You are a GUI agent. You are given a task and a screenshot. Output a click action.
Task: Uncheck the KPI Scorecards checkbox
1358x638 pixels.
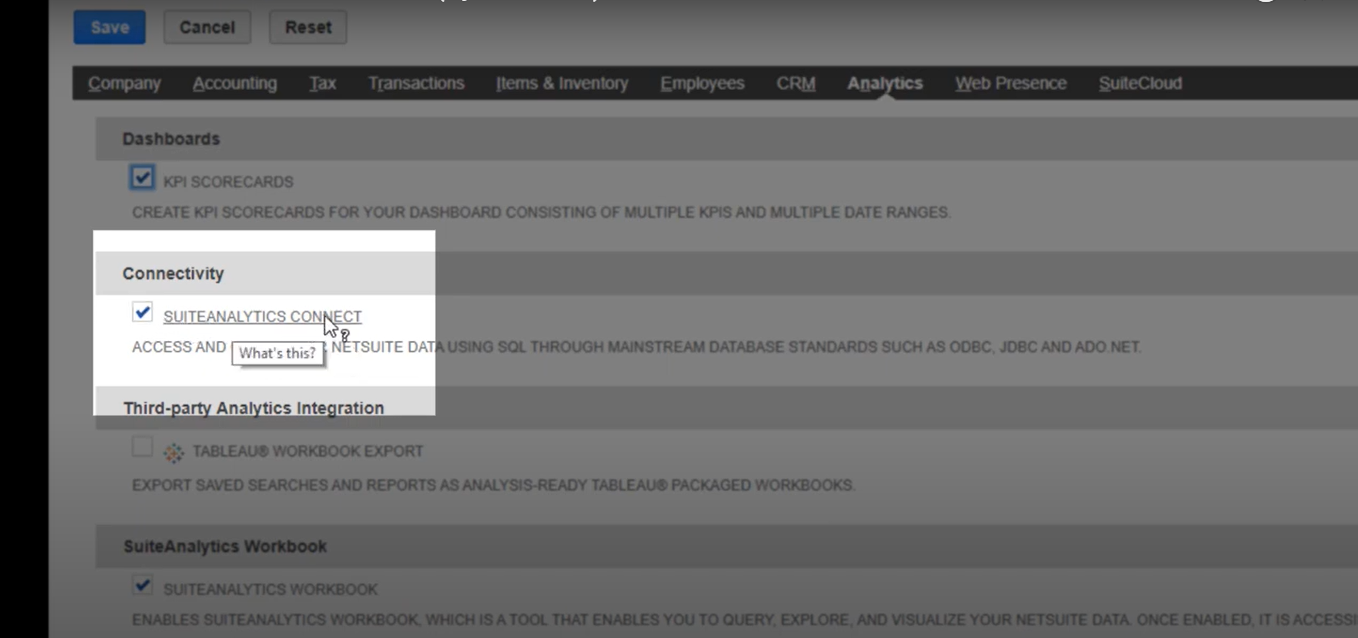(142, 178)
